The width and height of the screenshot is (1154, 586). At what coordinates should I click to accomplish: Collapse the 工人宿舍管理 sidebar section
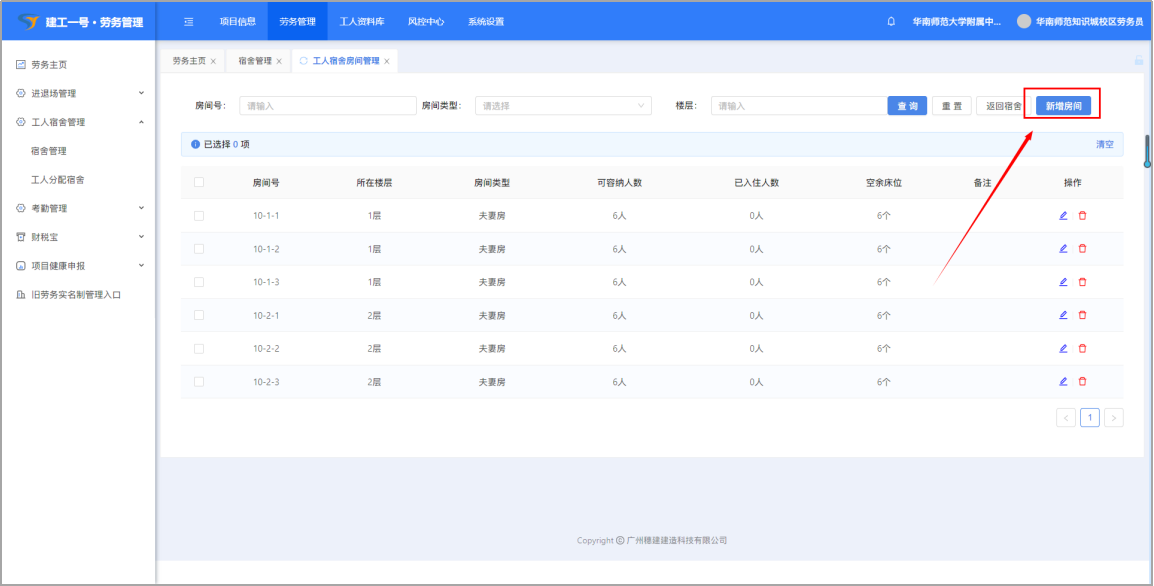pyautogui.click(x=78, y=122)
